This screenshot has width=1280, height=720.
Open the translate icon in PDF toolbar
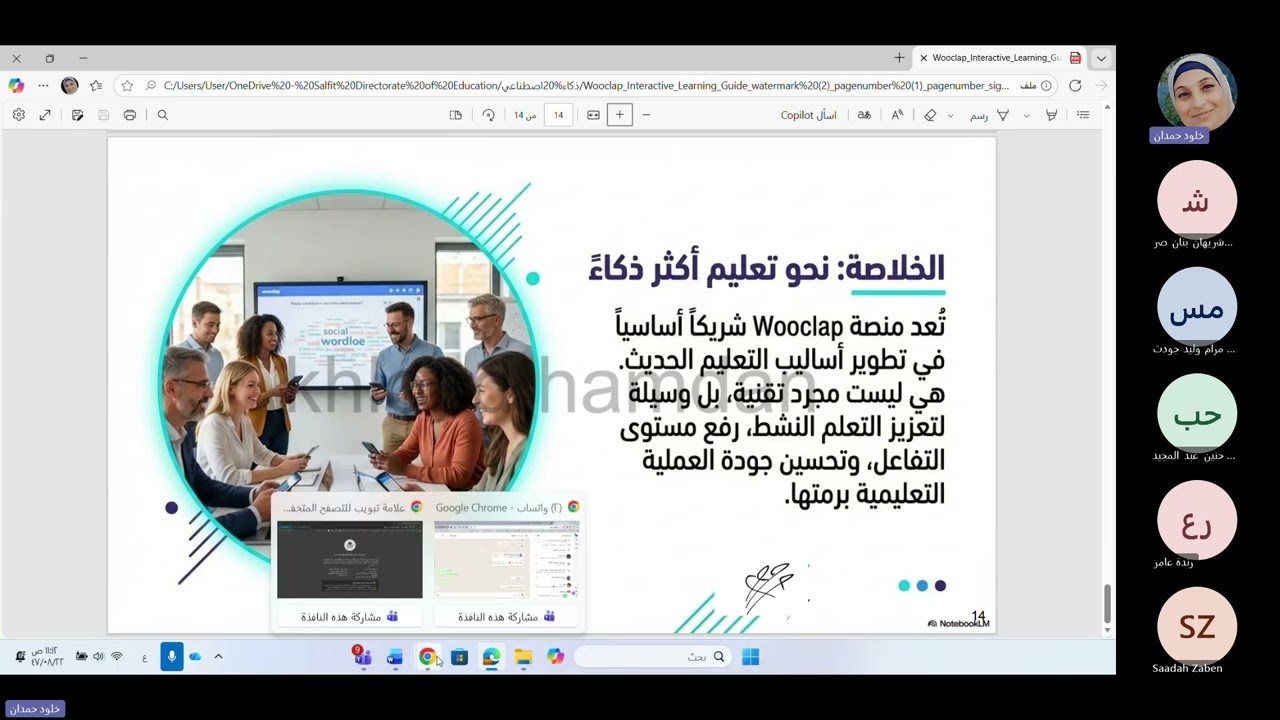(864, 115)
